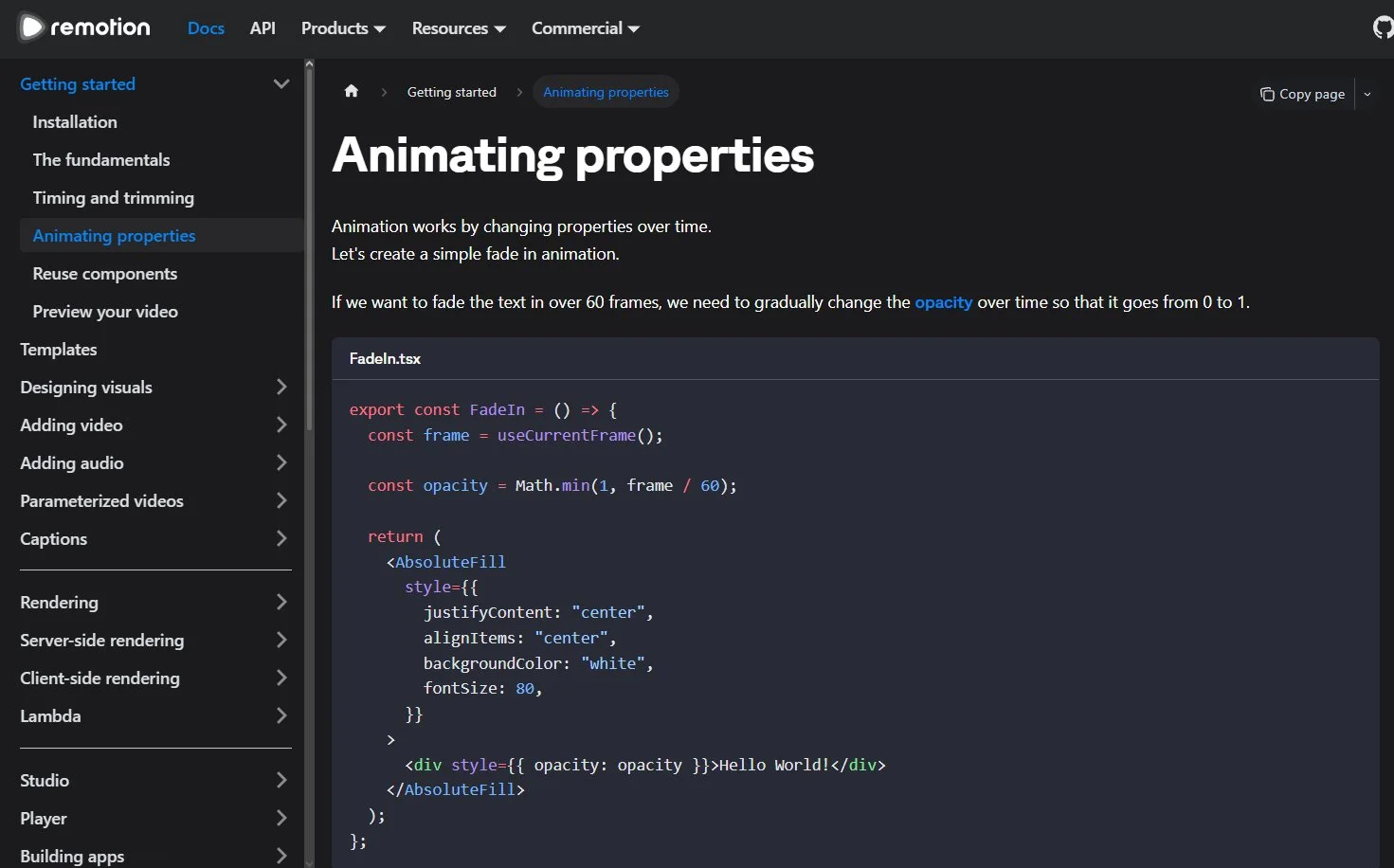This screenshot has width=1394, height=868.
Task: Open the Products dropdown menu
Action: (343, 28)
